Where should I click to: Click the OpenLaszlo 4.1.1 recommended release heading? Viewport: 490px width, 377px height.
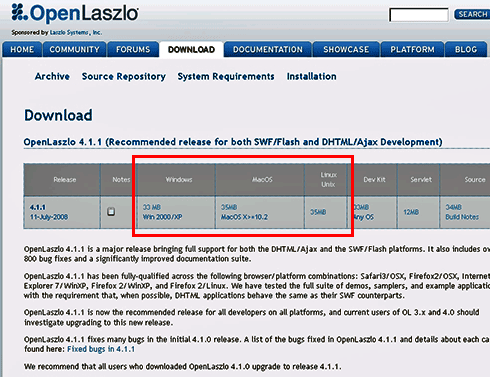pyautogui.click(x=233, y=142)
